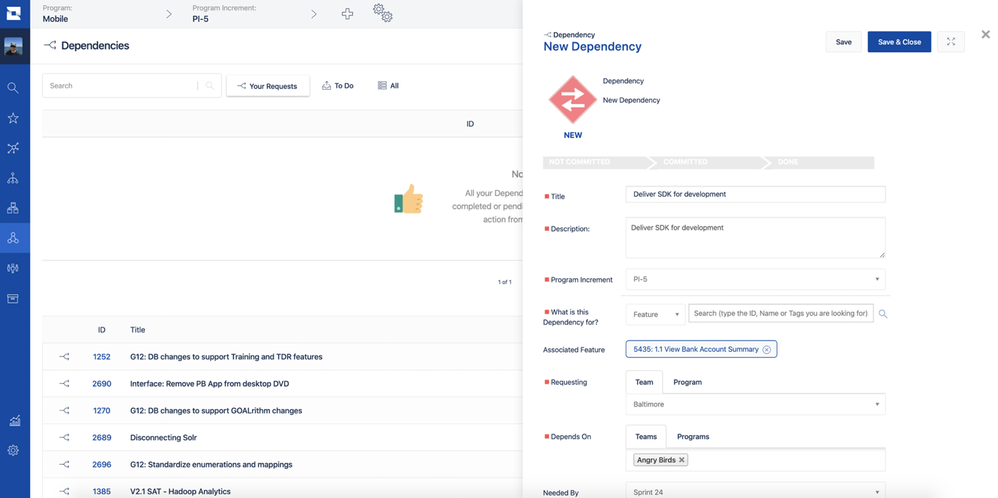Open the Feature type dropdown

[656, 315]
